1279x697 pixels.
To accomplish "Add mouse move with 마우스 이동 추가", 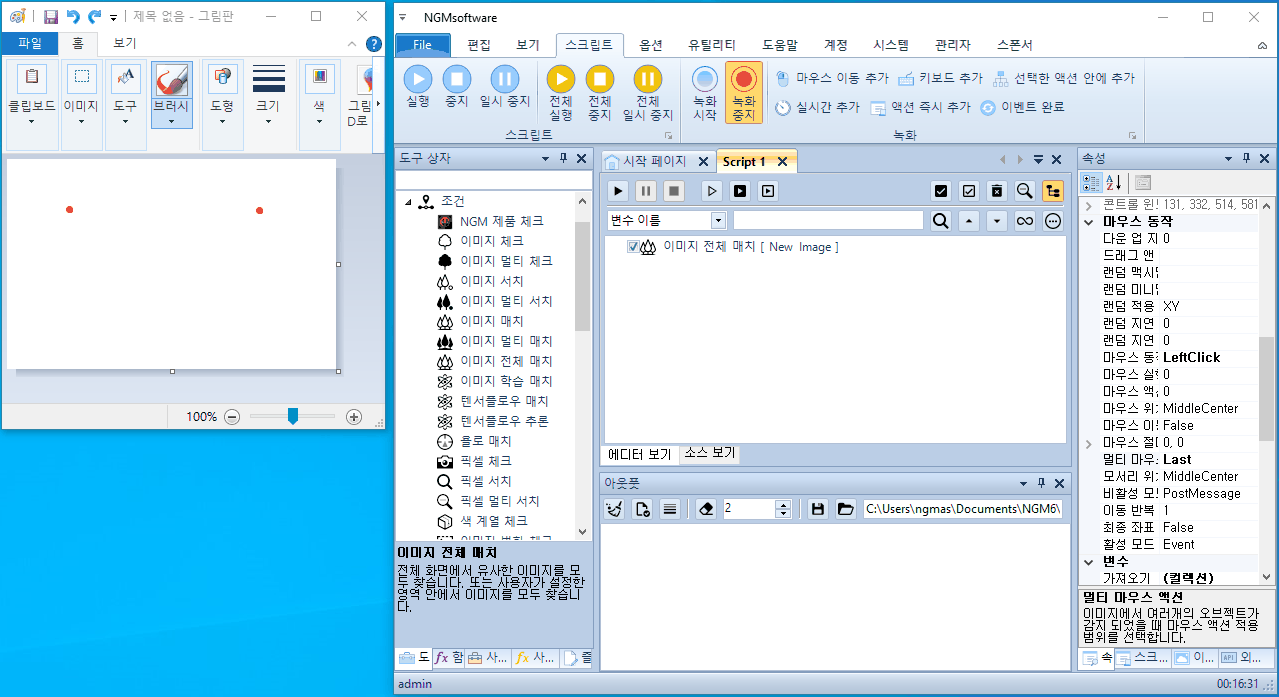I will pos(832,77).
